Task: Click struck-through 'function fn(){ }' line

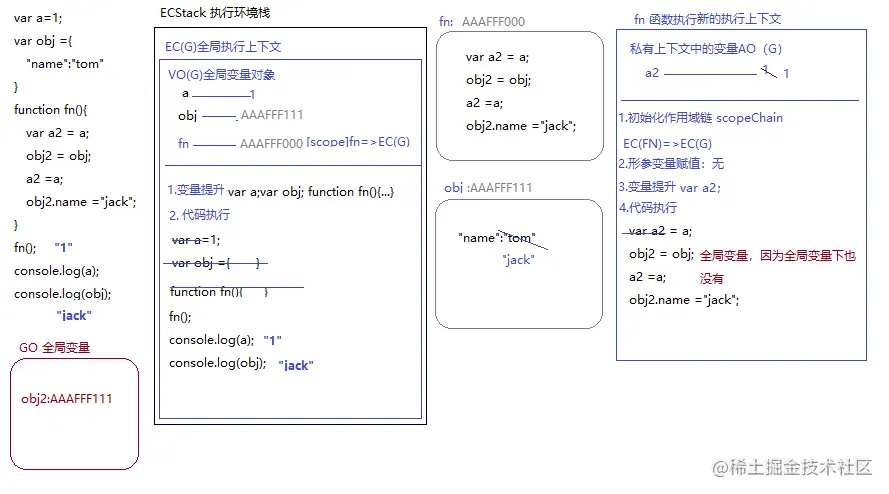Action: tap(221, 292)
